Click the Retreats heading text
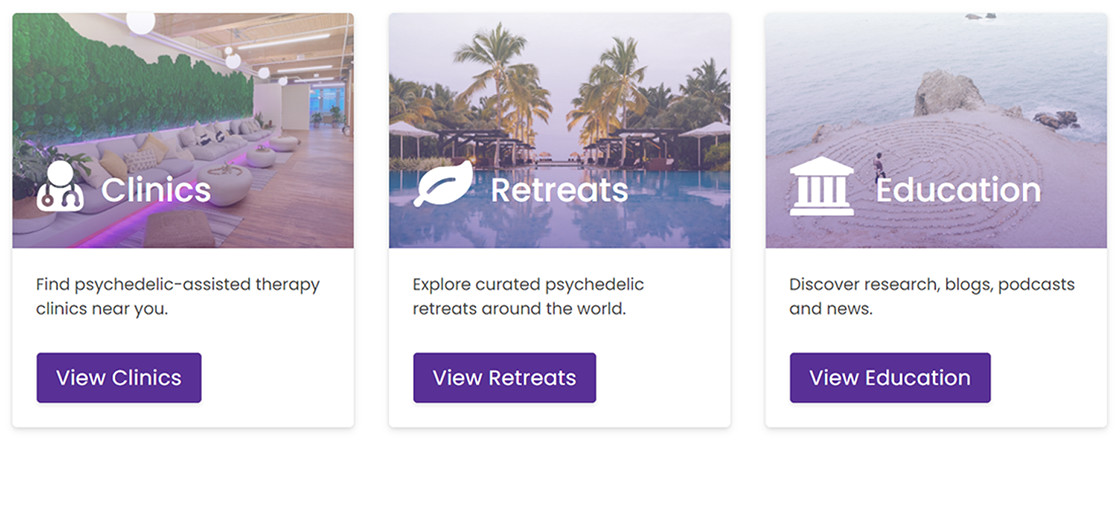The width and height of the screenshot is (1120, 508). click(x=559, y=189)
